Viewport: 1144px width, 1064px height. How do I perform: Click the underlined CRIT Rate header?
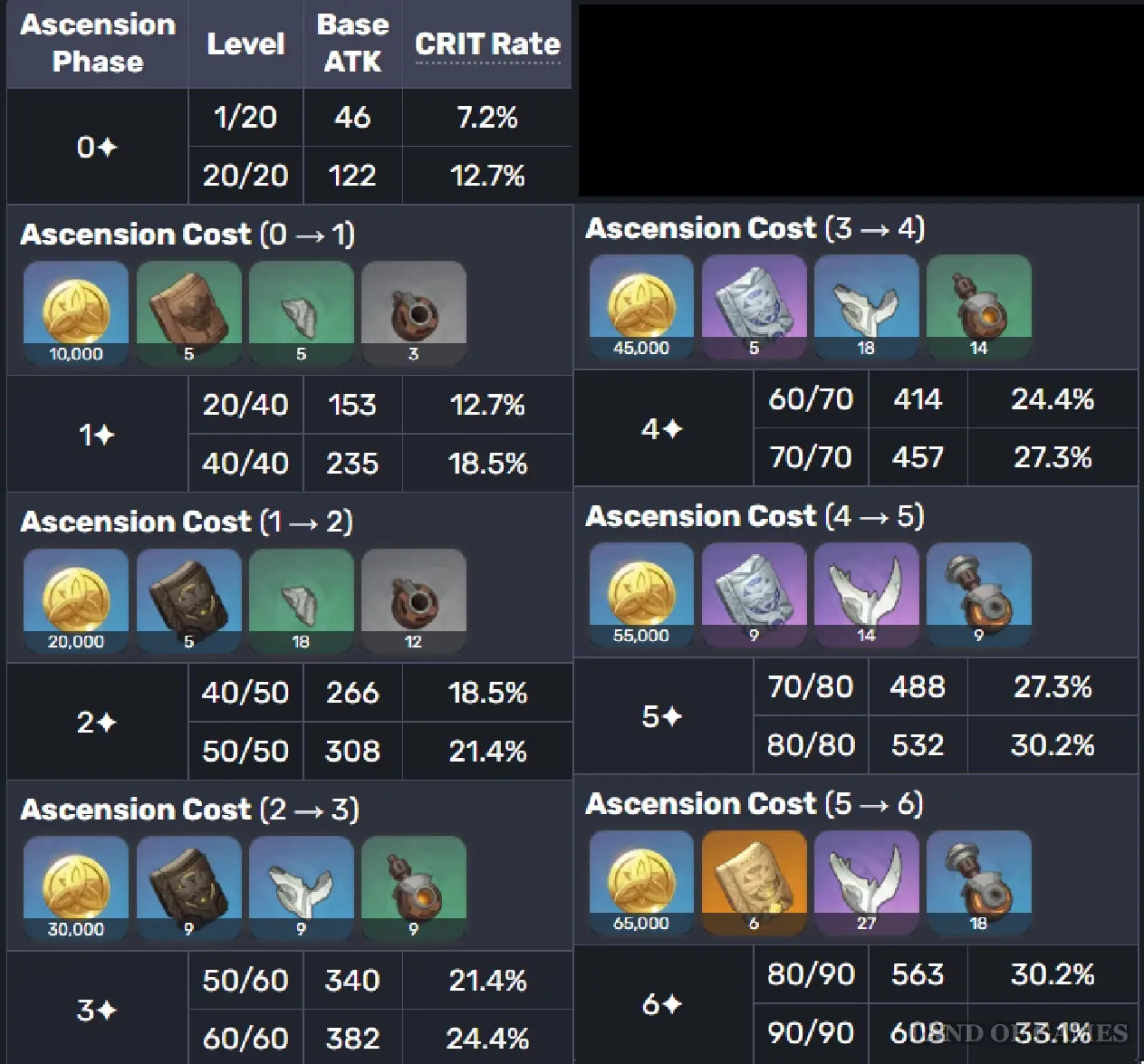pyautogui.click(x=487, y=44)
